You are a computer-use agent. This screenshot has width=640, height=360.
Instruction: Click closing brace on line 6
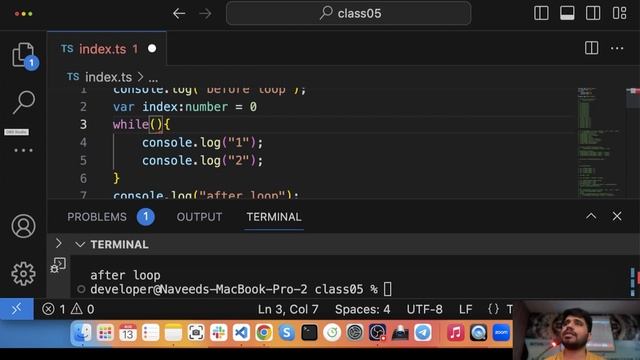pyautogui.click(x=116, y=178)
